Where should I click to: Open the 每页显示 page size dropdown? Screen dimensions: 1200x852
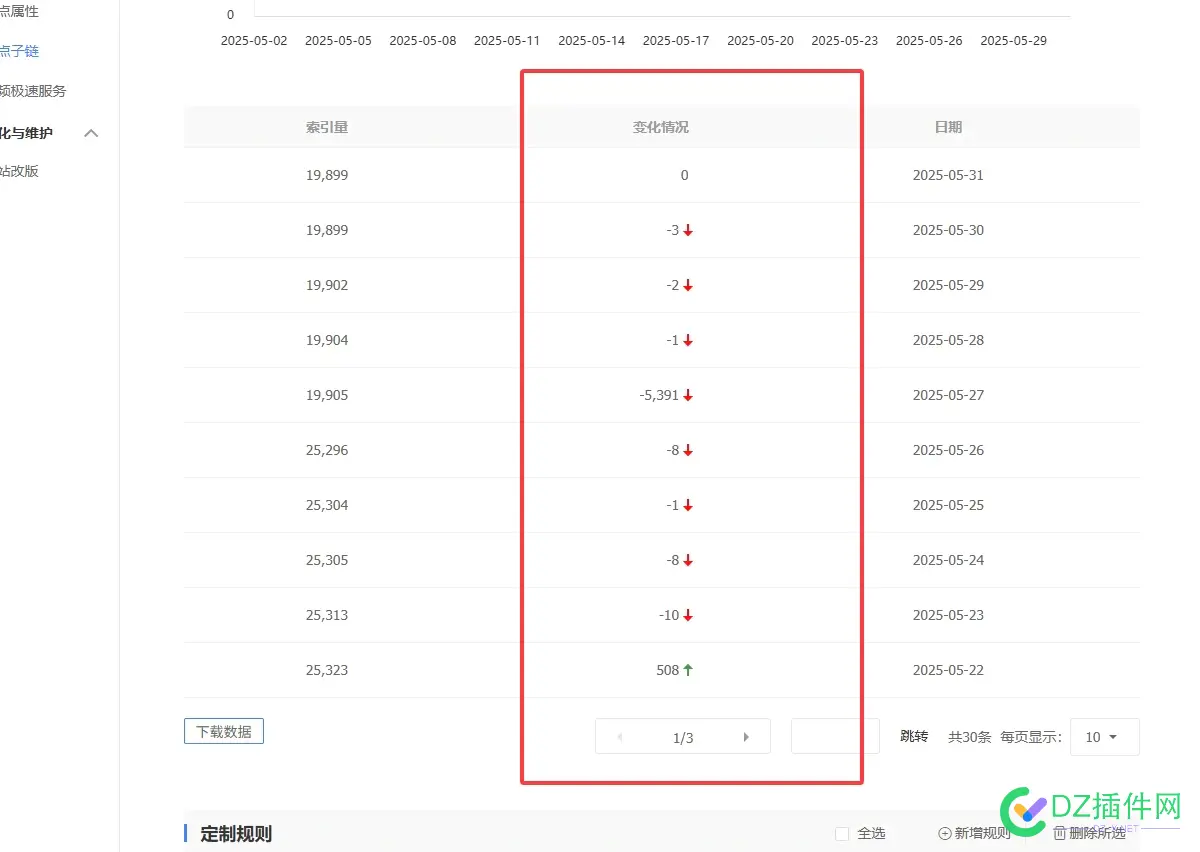[x=1104, y=736]
